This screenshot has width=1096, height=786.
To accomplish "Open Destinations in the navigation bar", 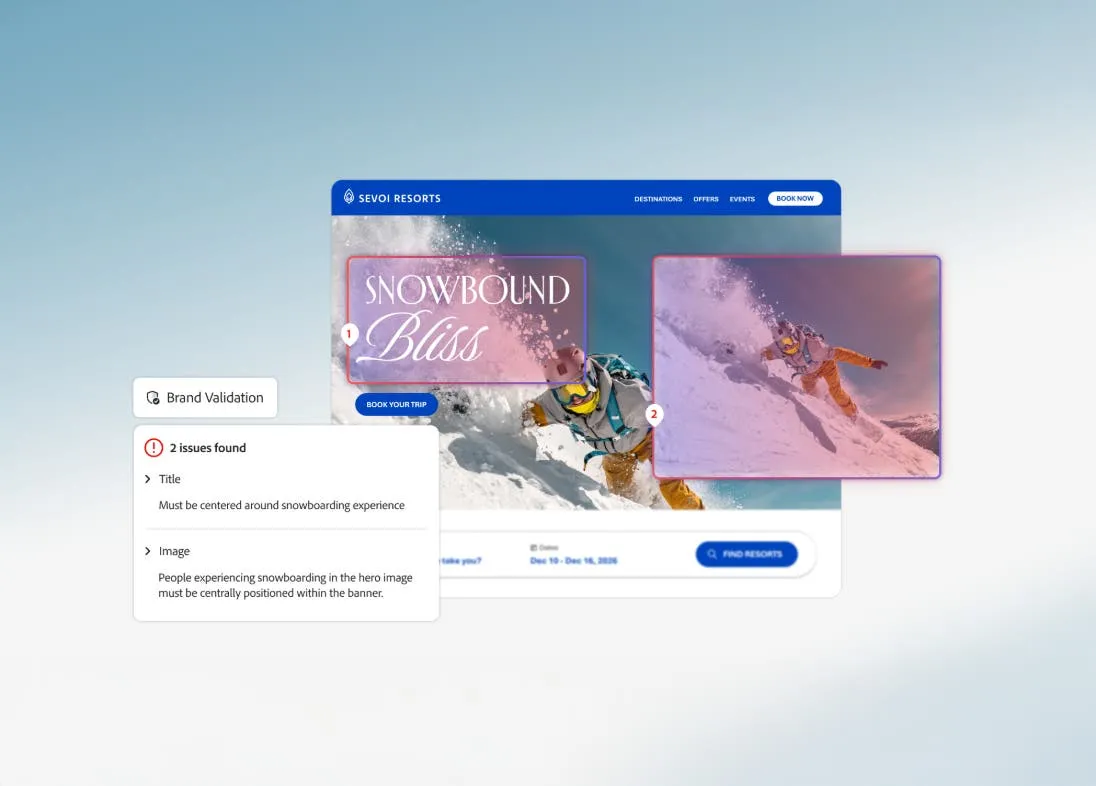I will [x=658, y=199].
